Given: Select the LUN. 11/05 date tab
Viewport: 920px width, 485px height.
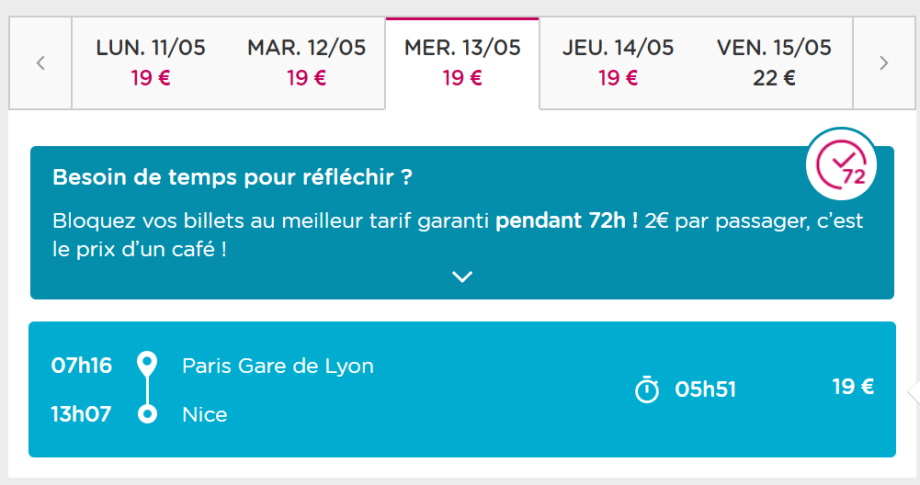Looking at the screenshot, I should point(150,62).
